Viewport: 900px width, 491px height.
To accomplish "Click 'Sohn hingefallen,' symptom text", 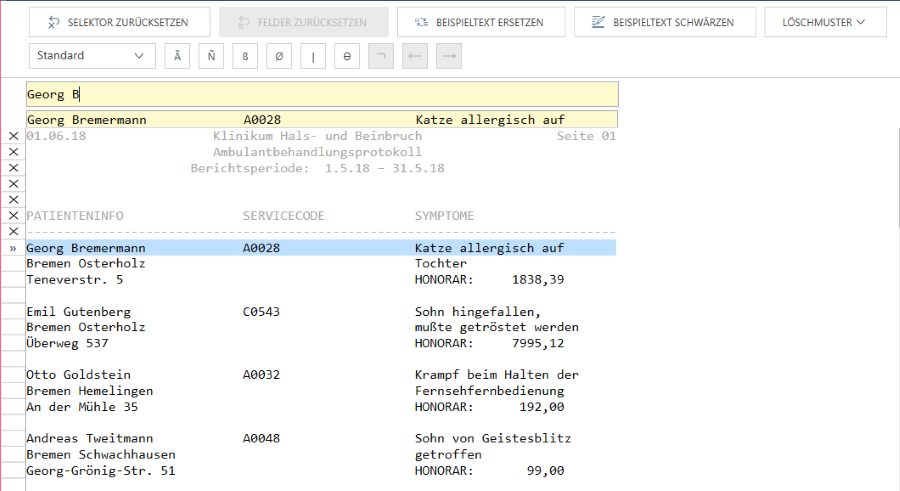I will [x=478, y=312].
